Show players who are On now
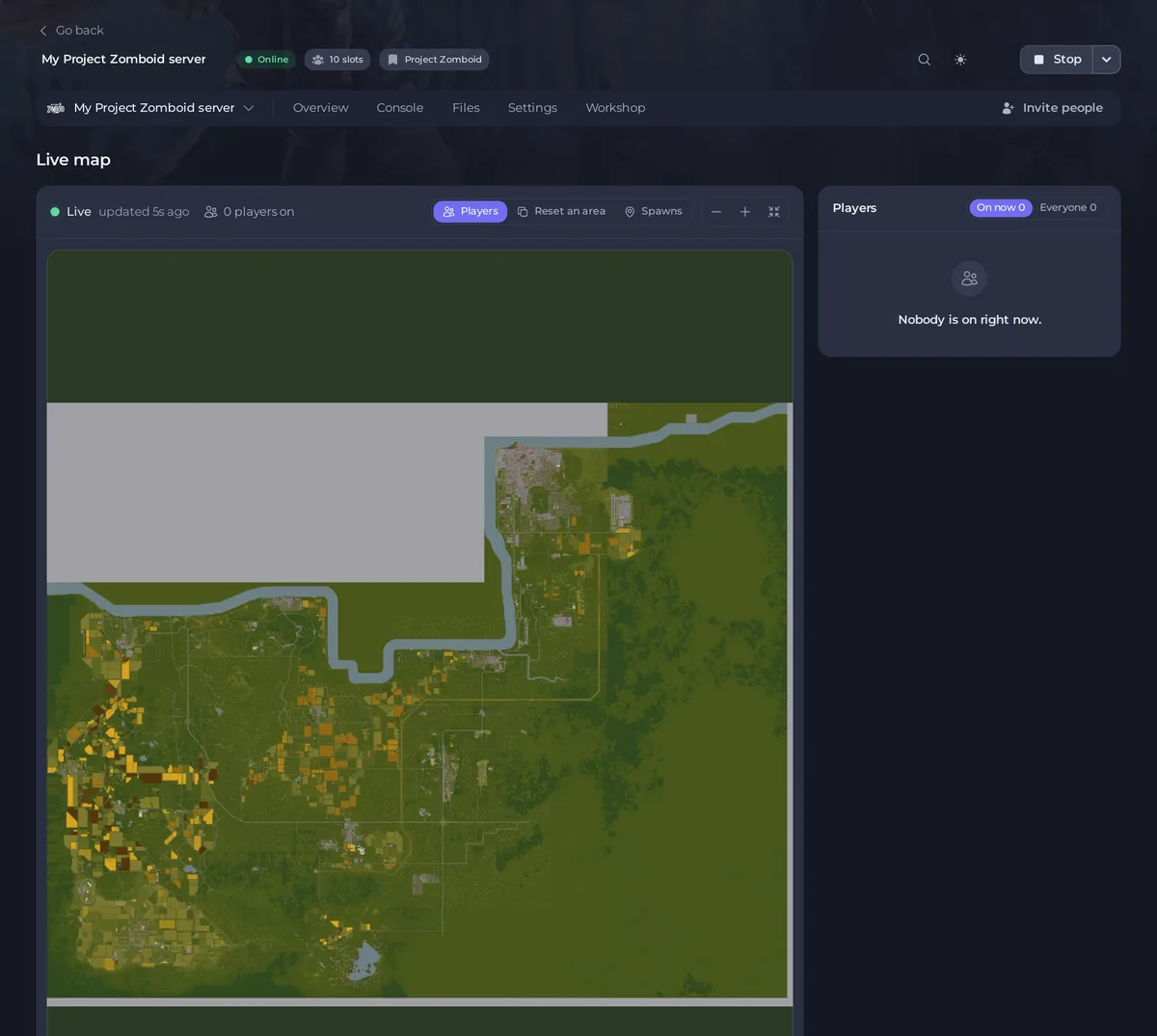The image size is (1157, 1036). click(x=1001, y=208)
